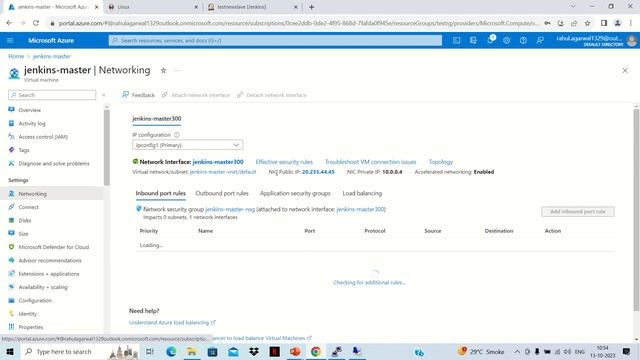Viewport: 640px width, 360px height.
Task: Switch to the Load balancing tab
Action: coord(362,193)
